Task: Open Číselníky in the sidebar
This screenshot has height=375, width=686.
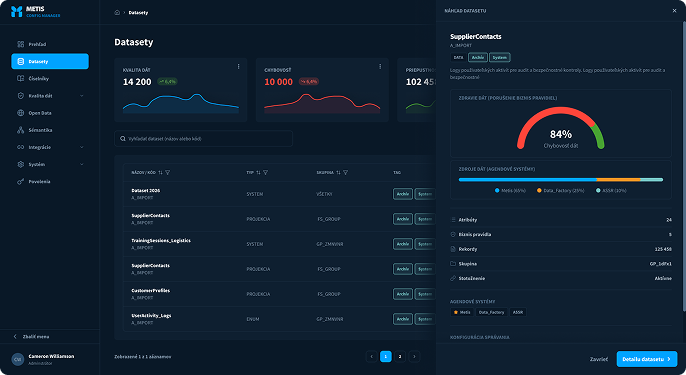Action: click(x=50, y=79)
